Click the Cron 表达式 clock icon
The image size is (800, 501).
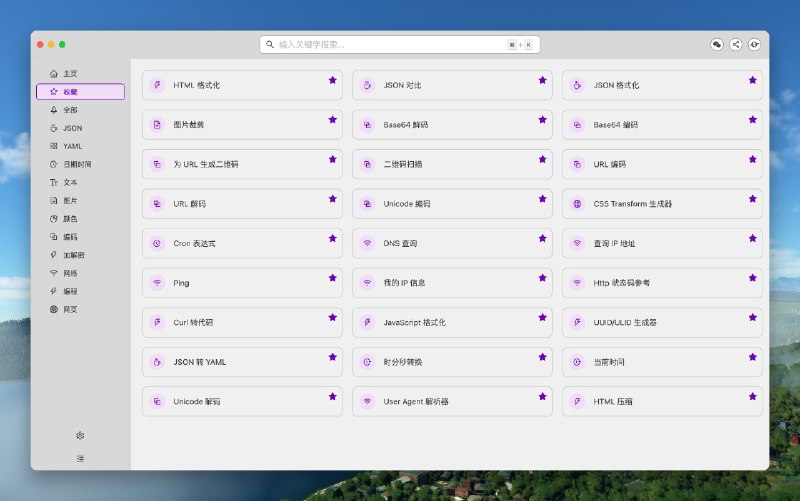(x=157, y=243)
